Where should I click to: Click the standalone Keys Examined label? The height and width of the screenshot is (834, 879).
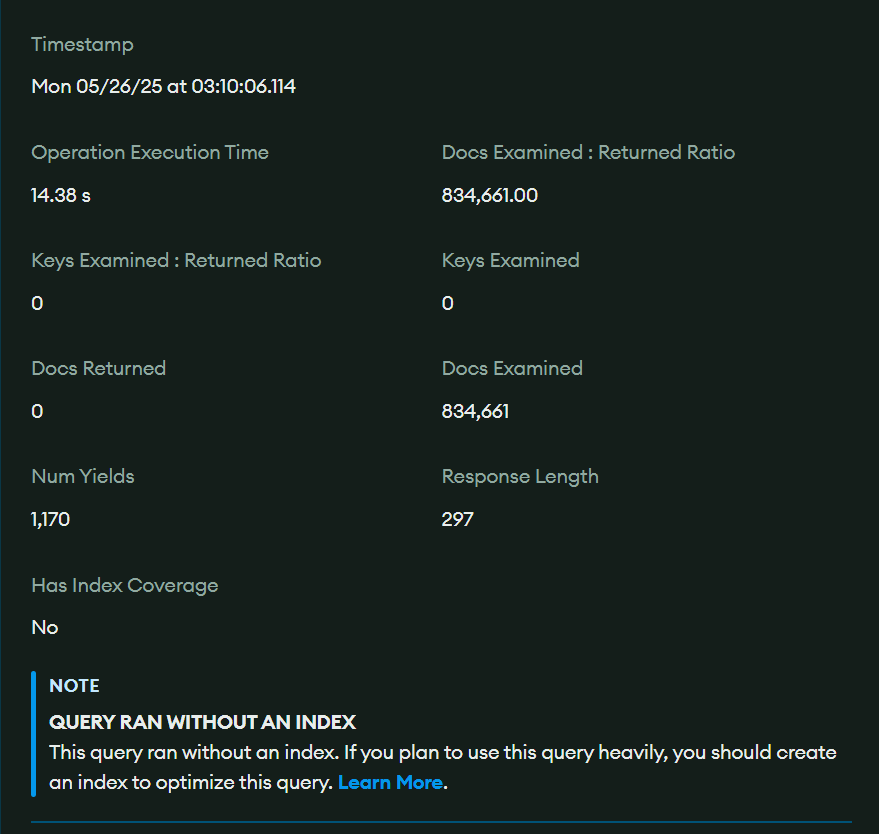coord(510,261)
